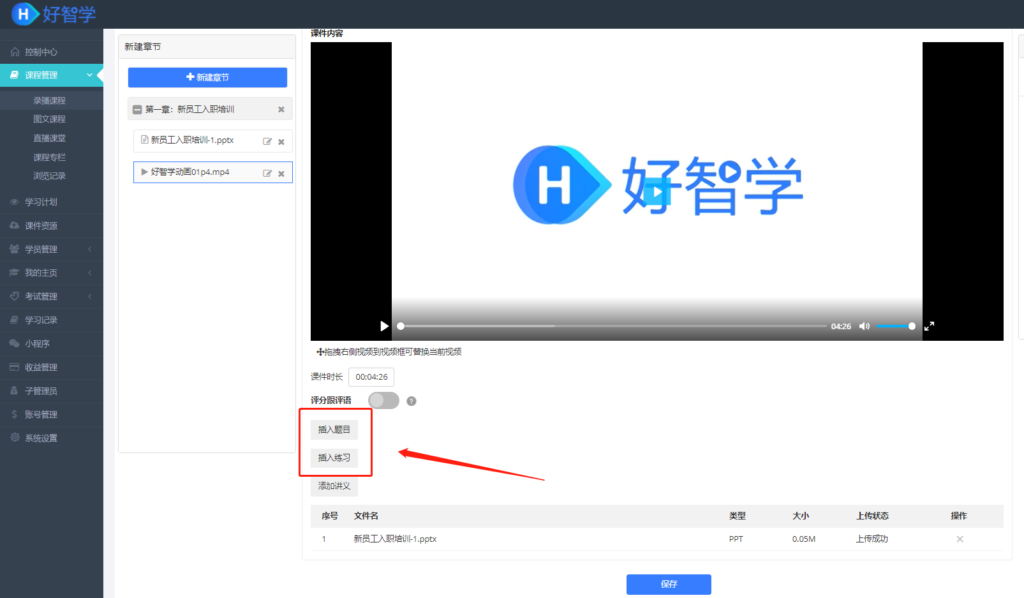This screenshot has width=1024, height=598.
Task: Go to 学习计划 in sidebar
Action: [x=40, y=202]
